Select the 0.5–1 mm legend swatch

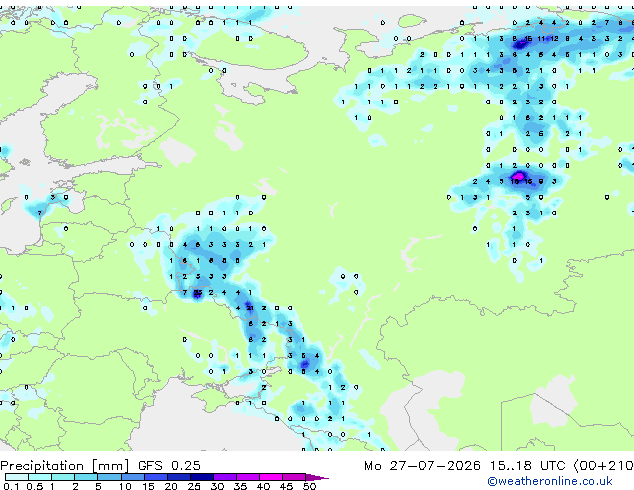coord(40,477)
